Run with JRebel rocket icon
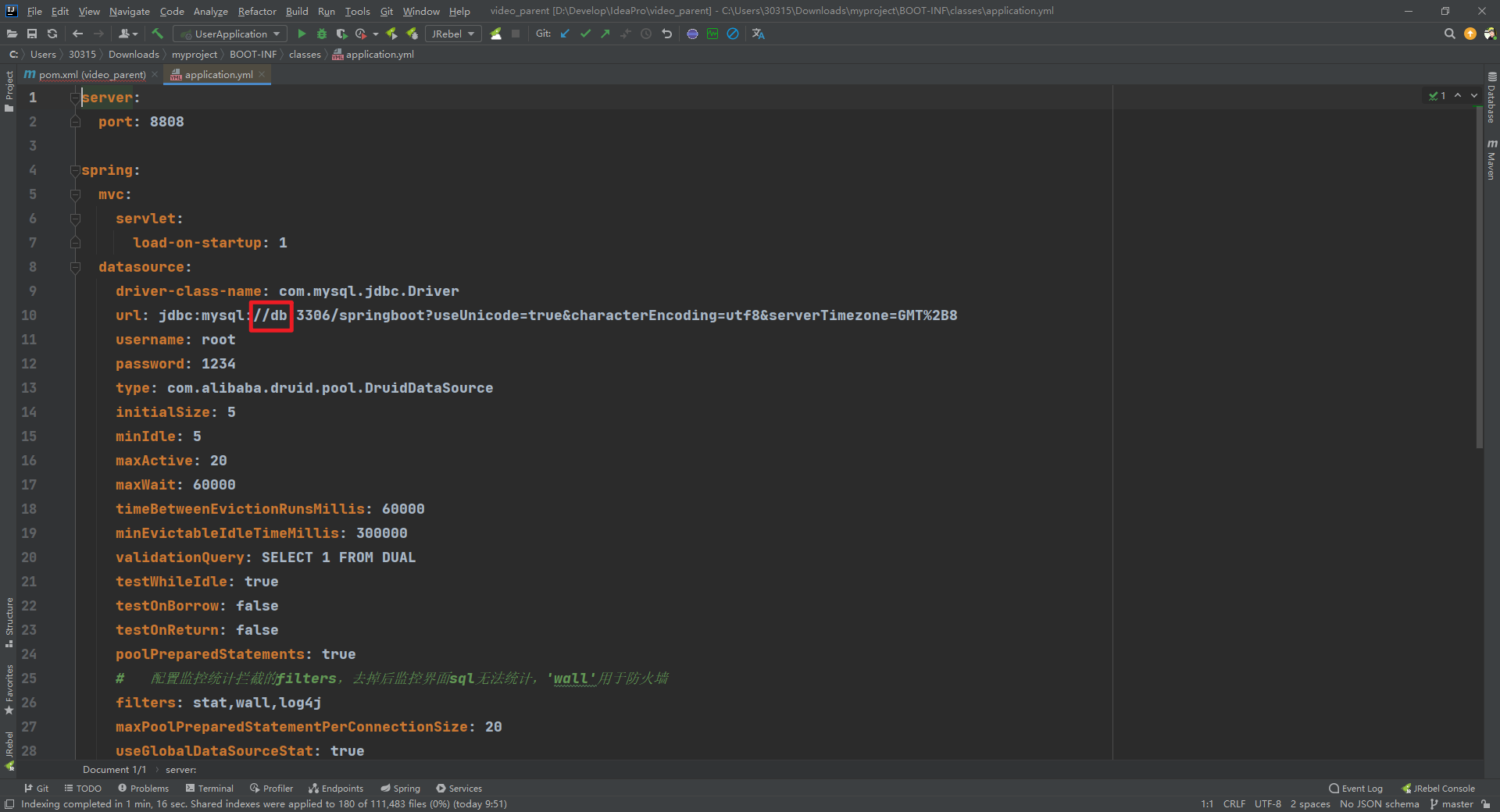This screenshot has width=1500, height=812. (391, 34)
